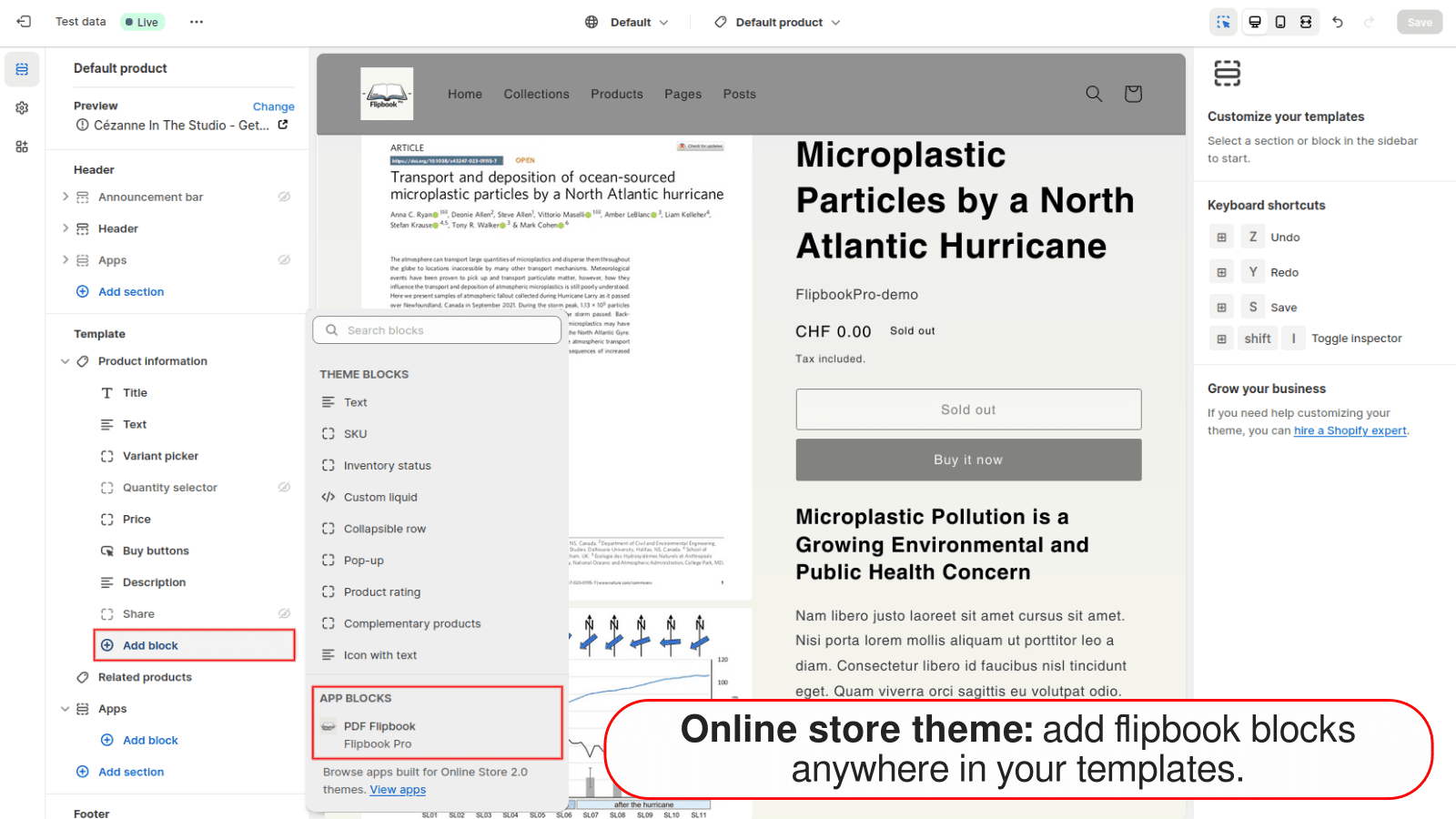The height and width of the screenshot is (819, 1456).
Task: Hide the Share block using the eye icon
Action: (284, 613)
